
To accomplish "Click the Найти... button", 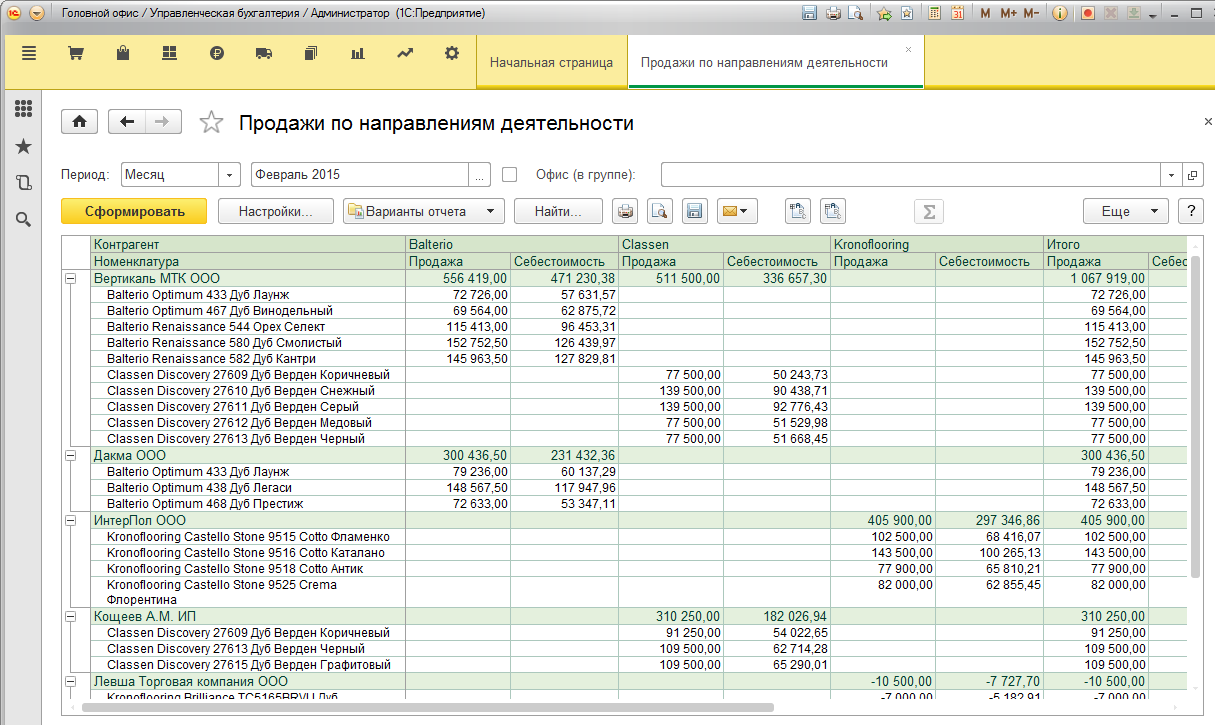I will point(558,211).
